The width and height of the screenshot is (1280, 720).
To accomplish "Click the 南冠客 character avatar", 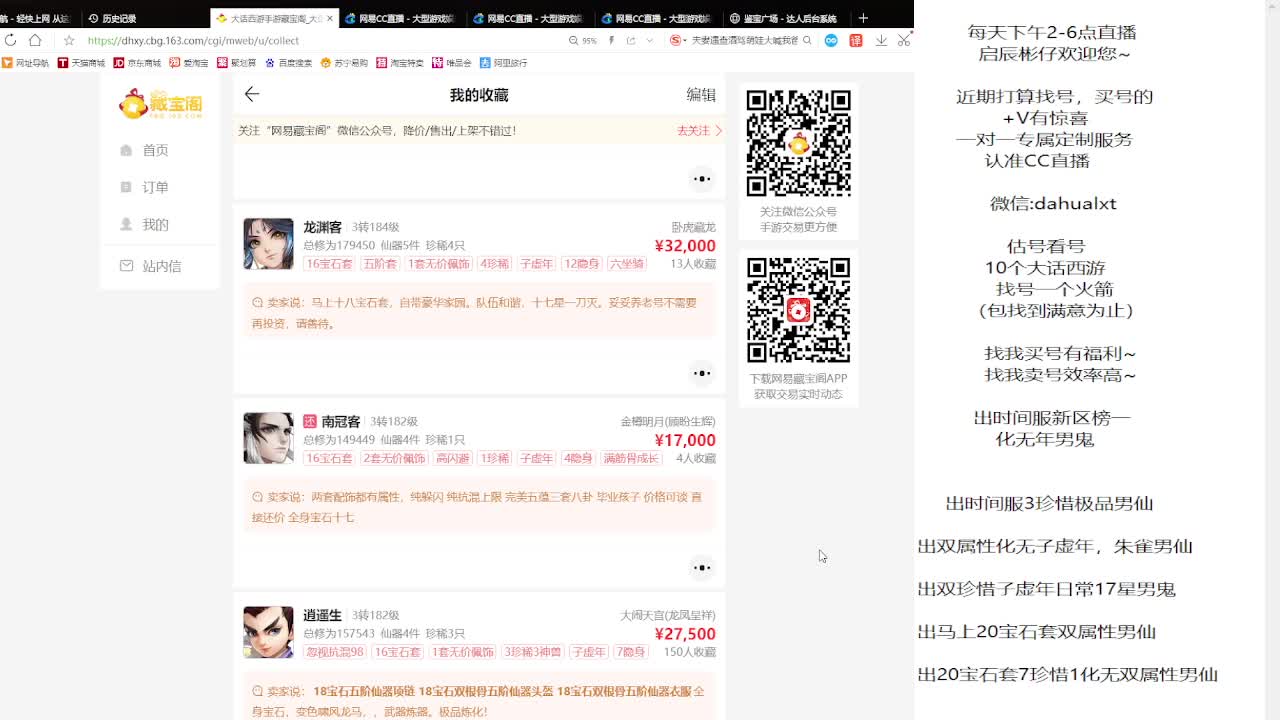I will pos(269,438).
